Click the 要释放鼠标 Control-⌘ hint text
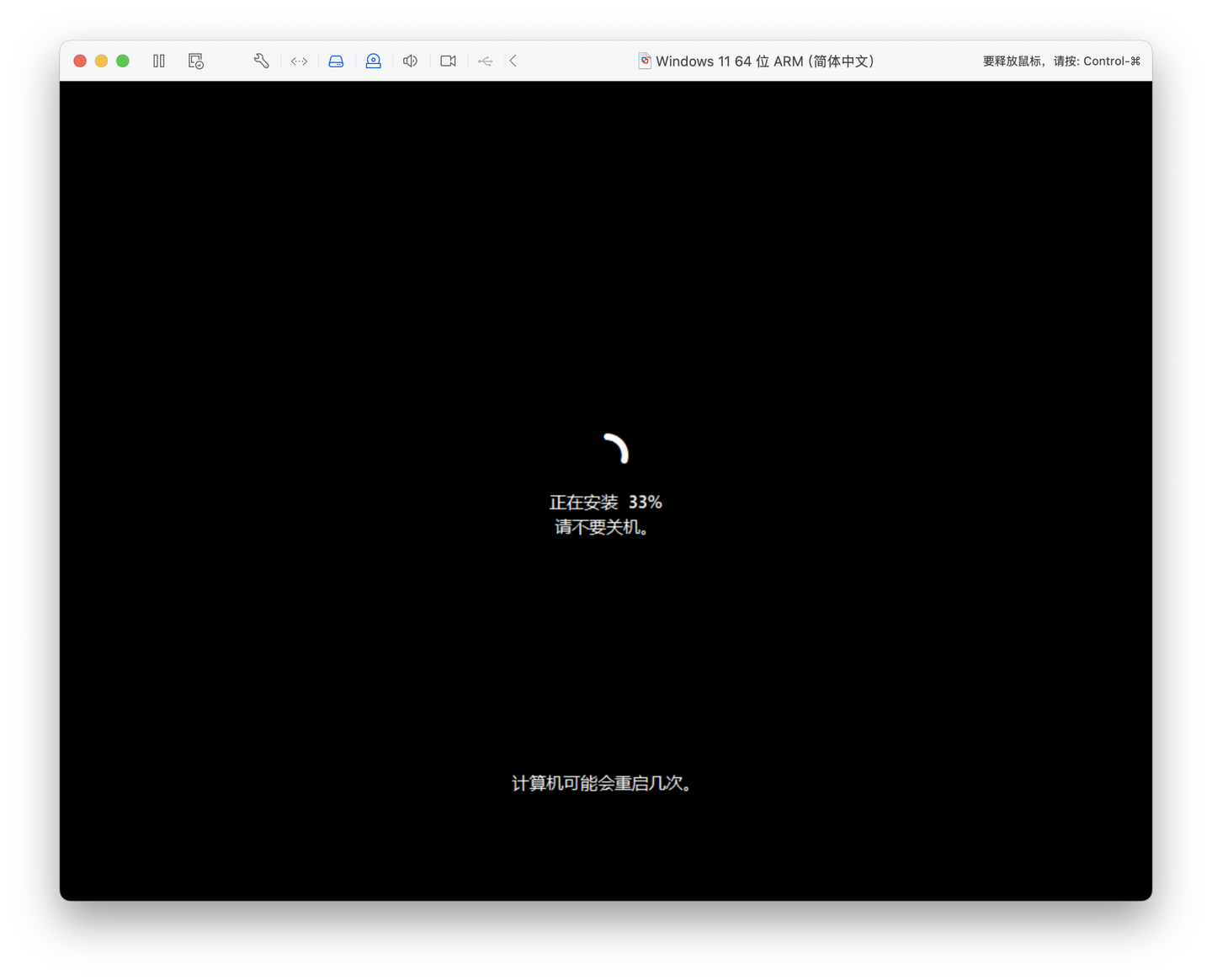 click(x=1061, y=61)
